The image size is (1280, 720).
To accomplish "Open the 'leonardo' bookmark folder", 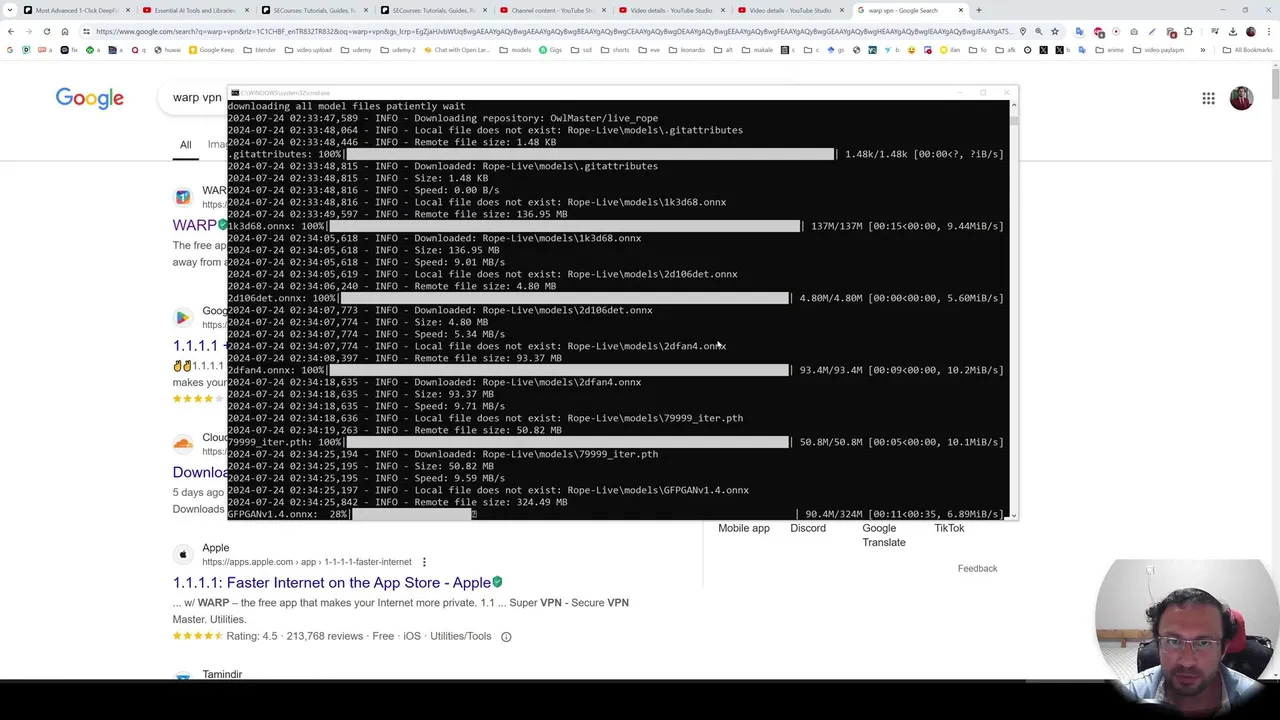I will tap(687, 50).
